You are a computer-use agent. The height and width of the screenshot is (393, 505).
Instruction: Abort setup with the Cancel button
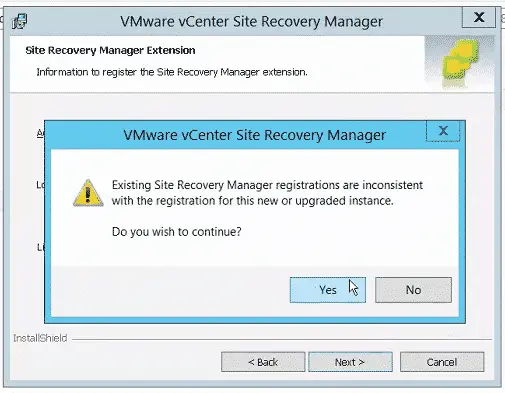coord(442,362)
